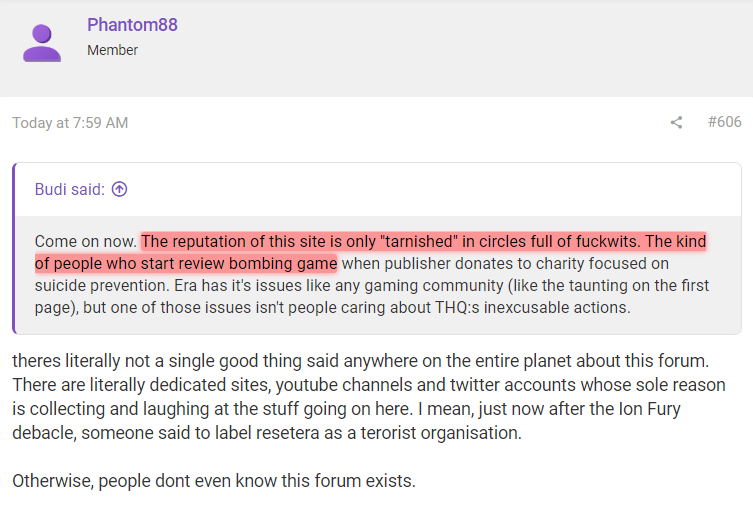Open the Phantom88 profile link
753x506 pixels.
132,25
